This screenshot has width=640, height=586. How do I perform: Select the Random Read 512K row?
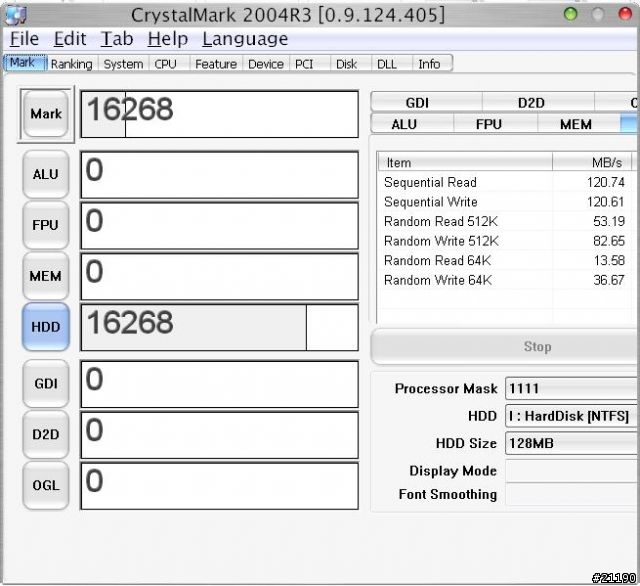point(505,221)
